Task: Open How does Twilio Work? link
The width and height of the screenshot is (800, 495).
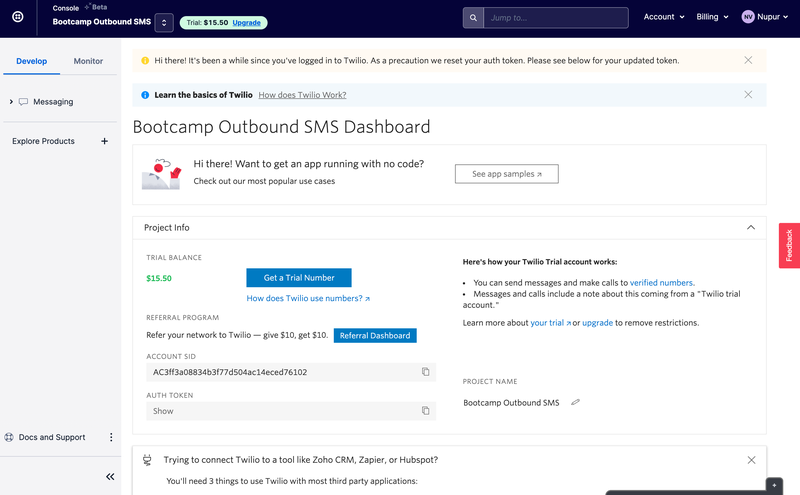Action: click(x=302, y=95)
